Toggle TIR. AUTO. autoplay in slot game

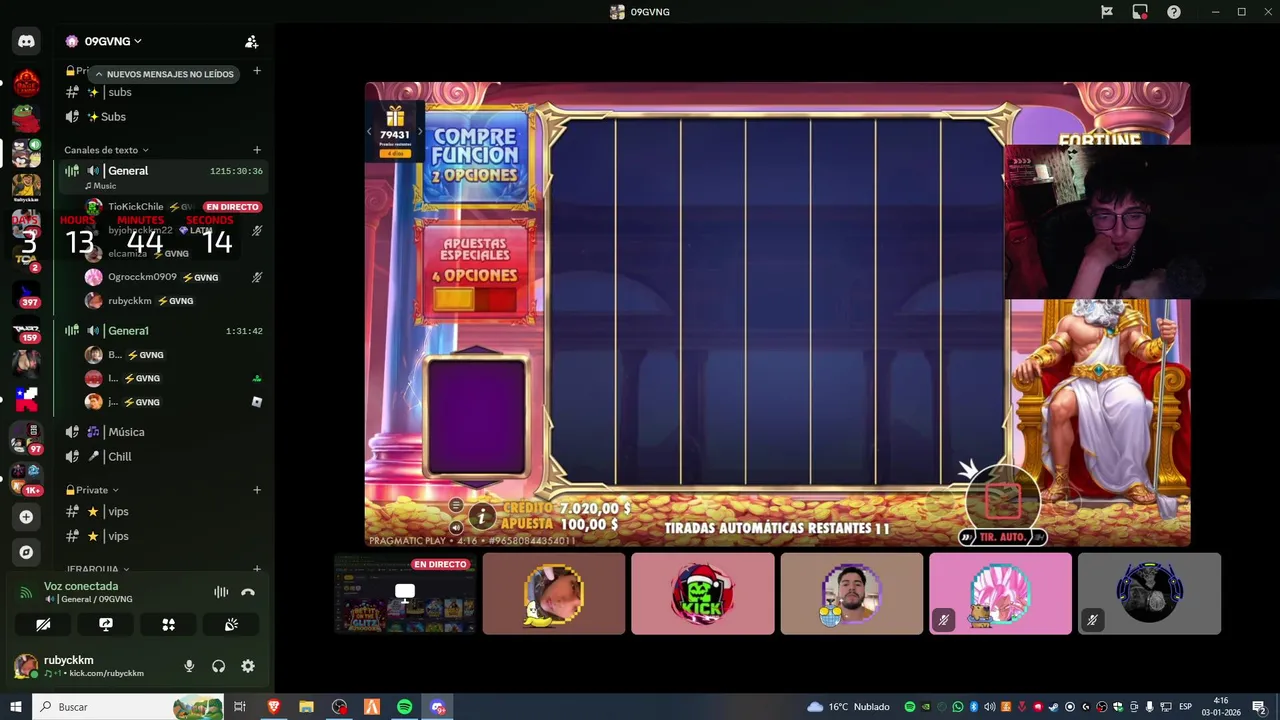(x=1002, y=537)
